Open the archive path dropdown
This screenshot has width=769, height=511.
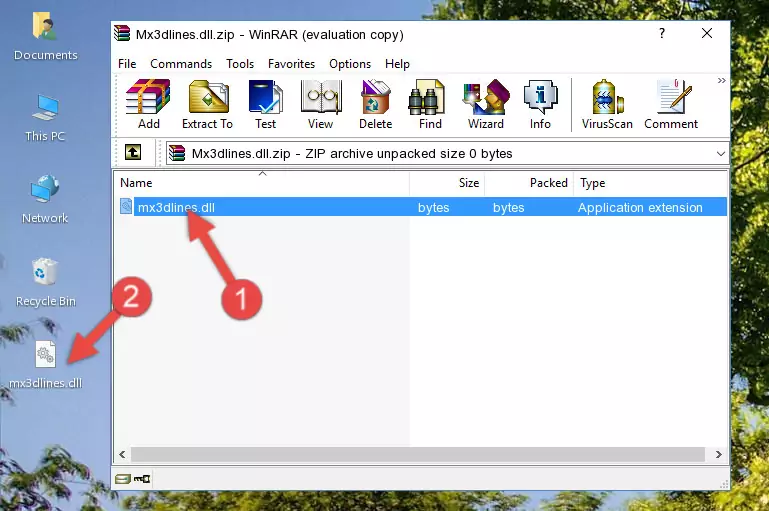[x=720, y=153]
